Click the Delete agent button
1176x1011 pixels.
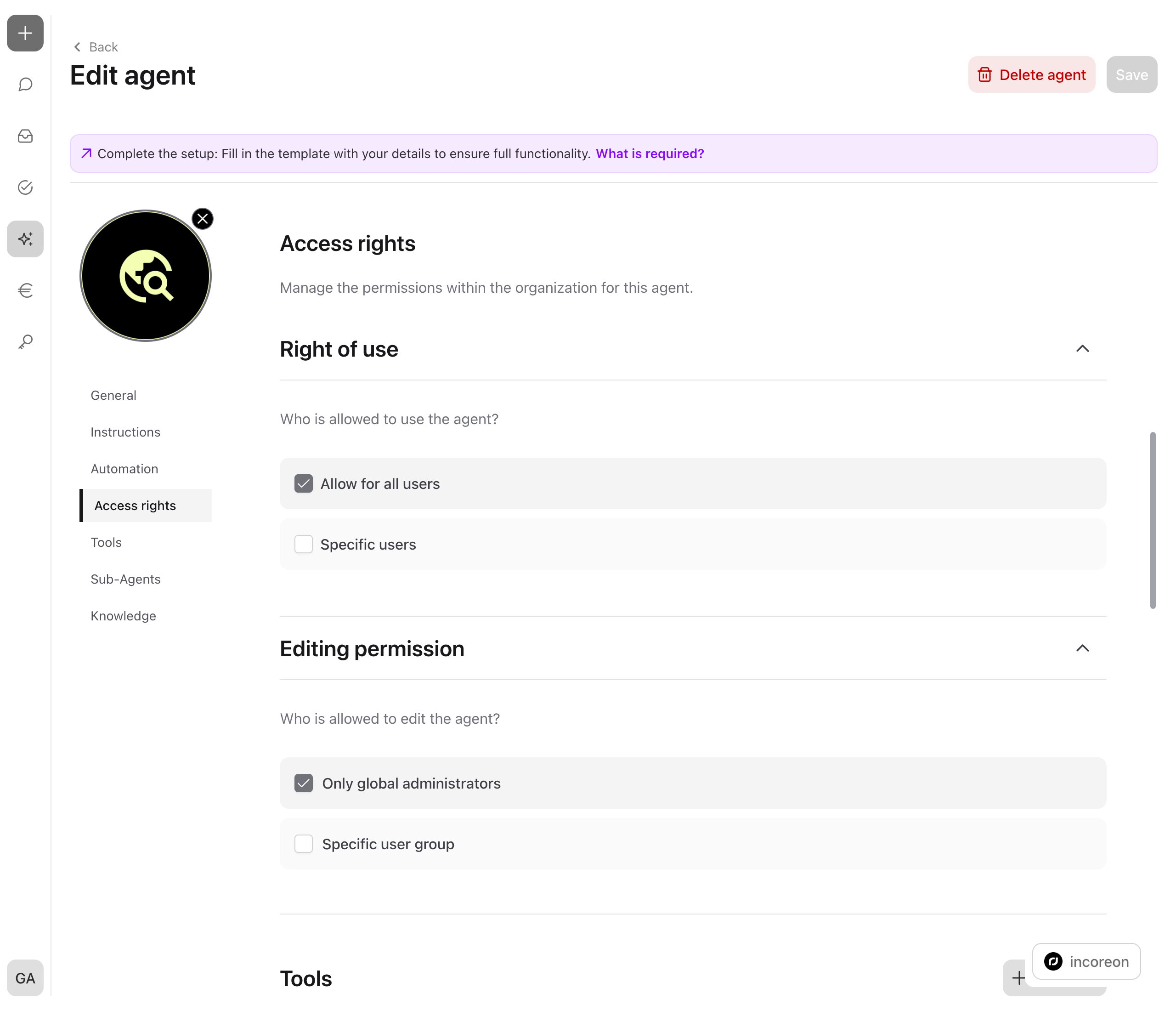(x=1032, y=75)
